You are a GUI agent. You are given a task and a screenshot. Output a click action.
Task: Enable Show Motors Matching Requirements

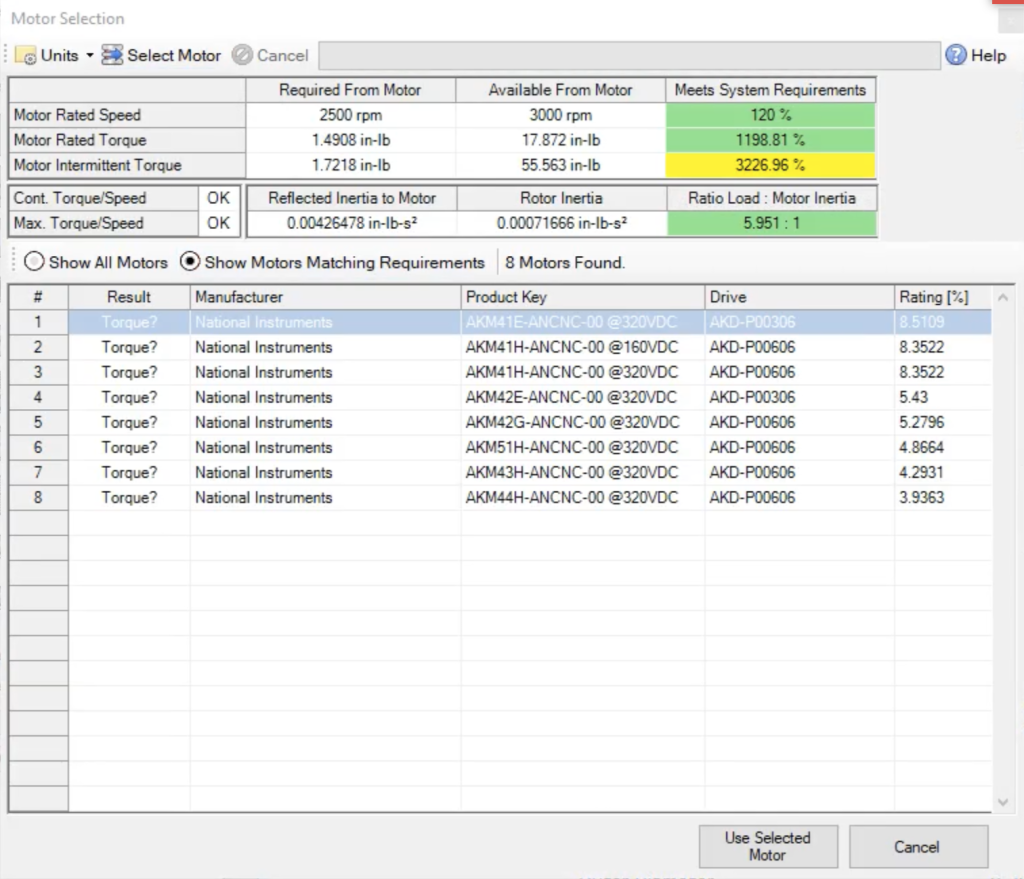click(188, 262)
